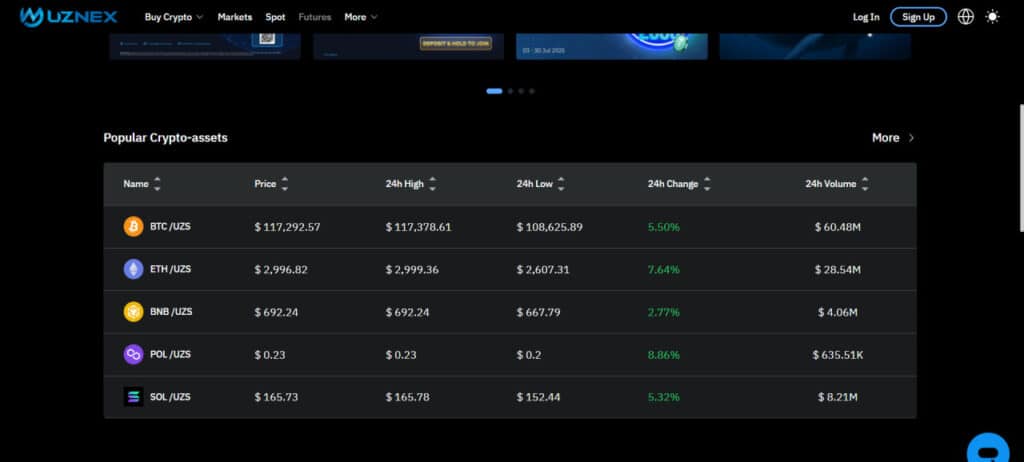The image size is (1024, 462).
Task: Click the $ 28.54M volume cell
Action: click(x=838, y=269)
